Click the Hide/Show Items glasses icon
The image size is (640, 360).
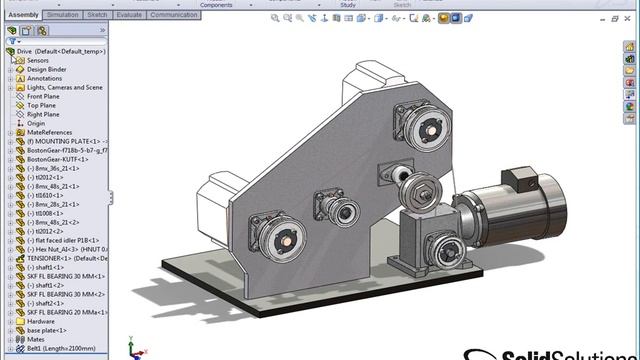pyautogui.click(x=395, y=18)
